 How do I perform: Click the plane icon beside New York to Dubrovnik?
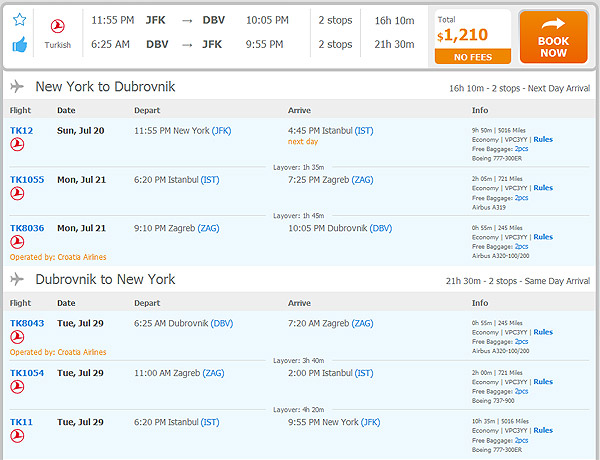17,86
